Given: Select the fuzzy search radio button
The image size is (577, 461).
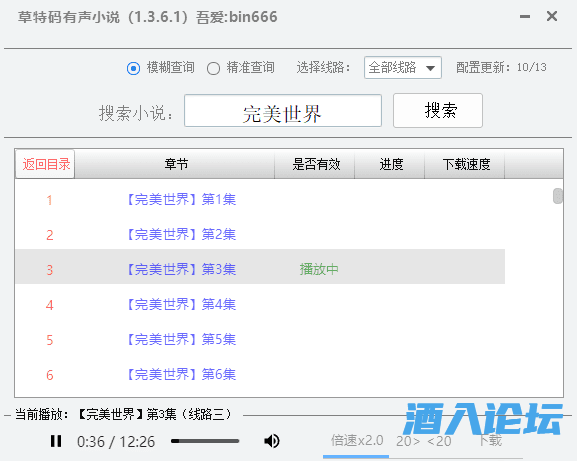Looking at the screenshot, I should coord(133,68).
